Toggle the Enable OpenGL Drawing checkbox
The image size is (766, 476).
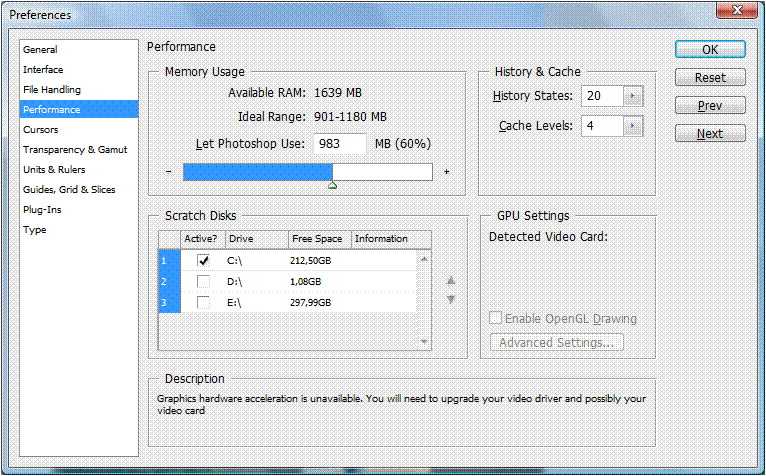(x=495, y=318)
